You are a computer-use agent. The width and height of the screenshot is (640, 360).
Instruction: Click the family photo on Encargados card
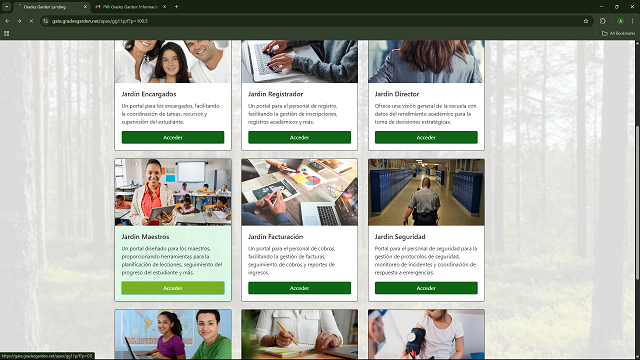(173, 61)
